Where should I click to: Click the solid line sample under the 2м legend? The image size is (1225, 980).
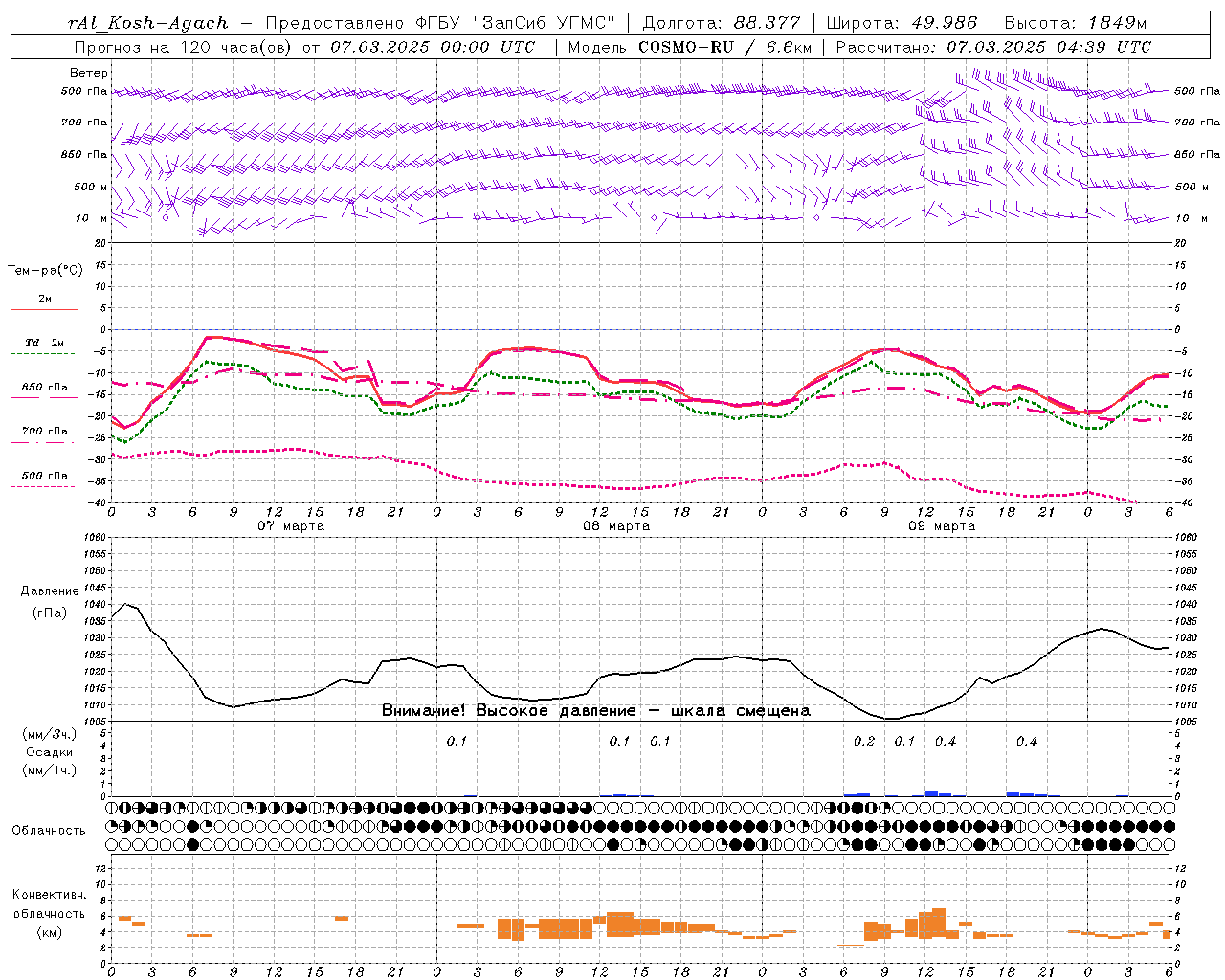[x=44, y=309]
